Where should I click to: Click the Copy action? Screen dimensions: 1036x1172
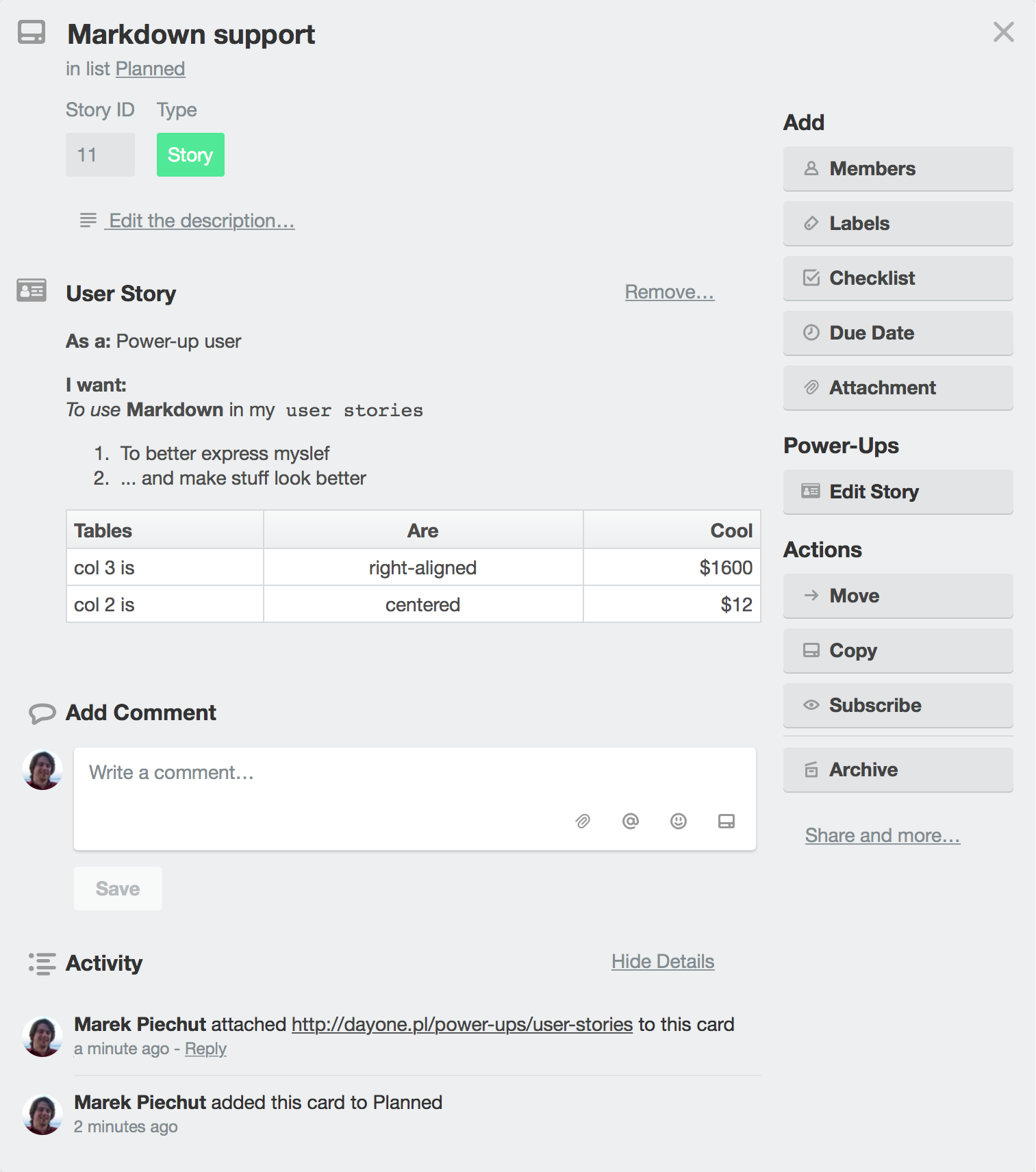[898, 650]
